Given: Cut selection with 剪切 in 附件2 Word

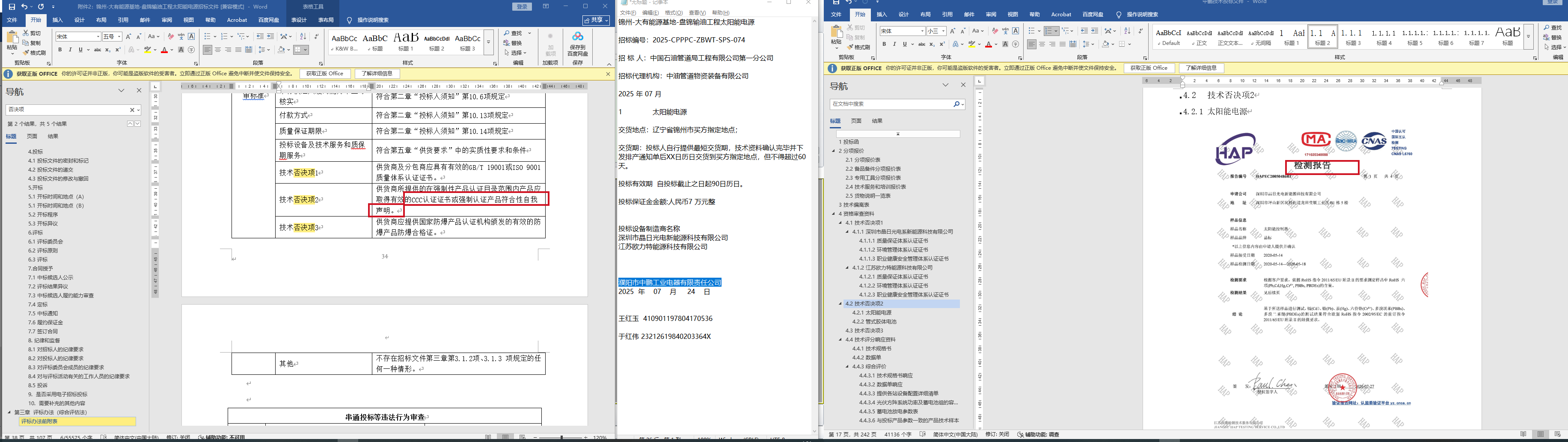Looking at the screenshot, I should pyautogui.click(x=32, y=33).
